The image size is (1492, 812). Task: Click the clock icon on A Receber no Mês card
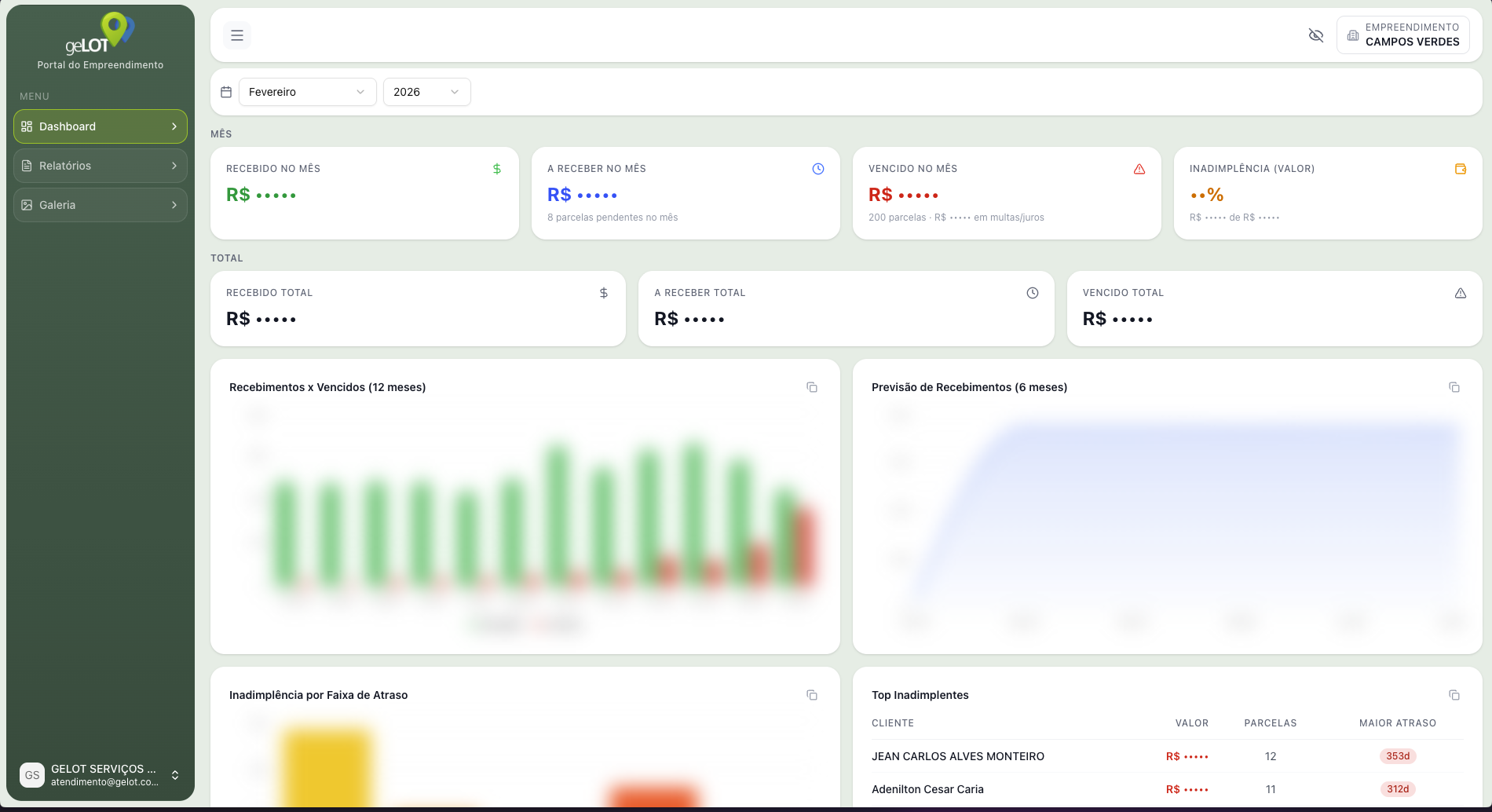click(818, 169)
